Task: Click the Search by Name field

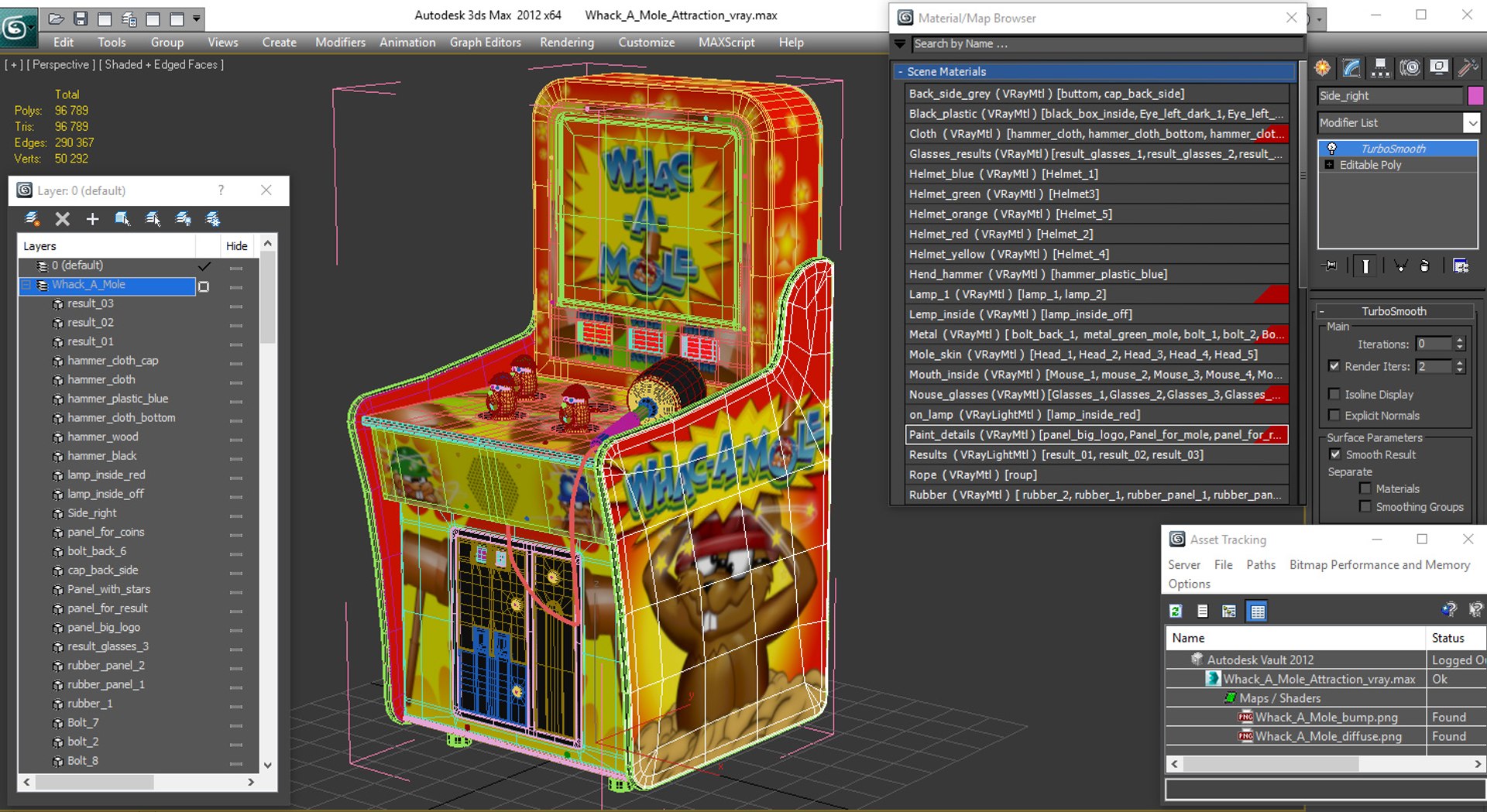Action: point(1107,44)
